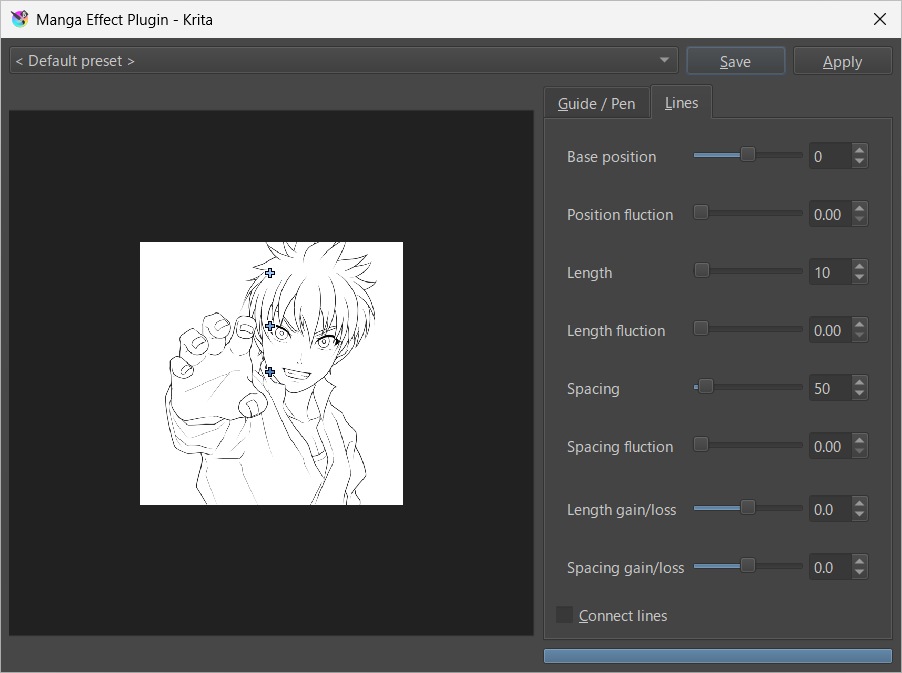902x673 pixels.
Task: Click the Length fluction value field
Action: pyautogui.click(x=828, y=330)
